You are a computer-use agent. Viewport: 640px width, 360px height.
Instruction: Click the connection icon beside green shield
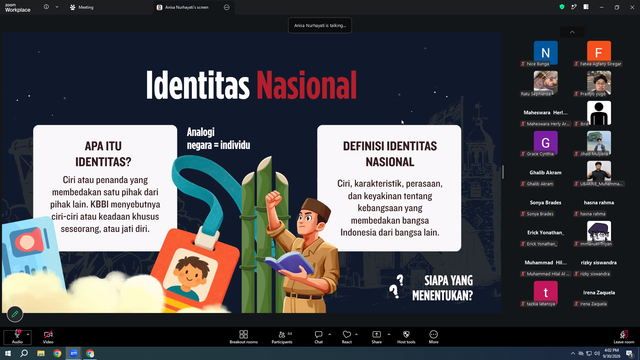coord(574,7)
